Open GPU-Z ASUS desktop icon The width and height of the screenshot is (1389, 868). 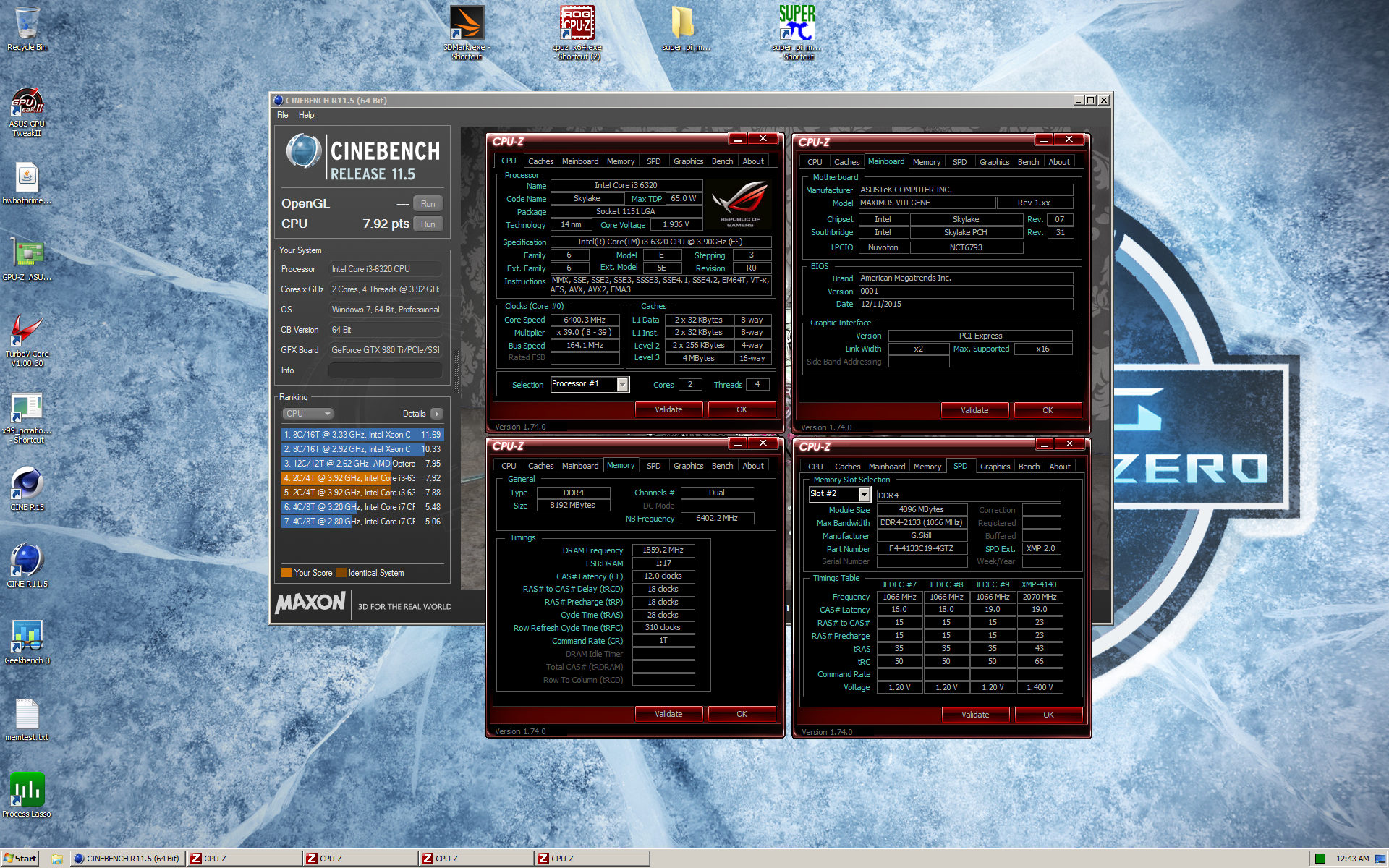pos(27,260)
